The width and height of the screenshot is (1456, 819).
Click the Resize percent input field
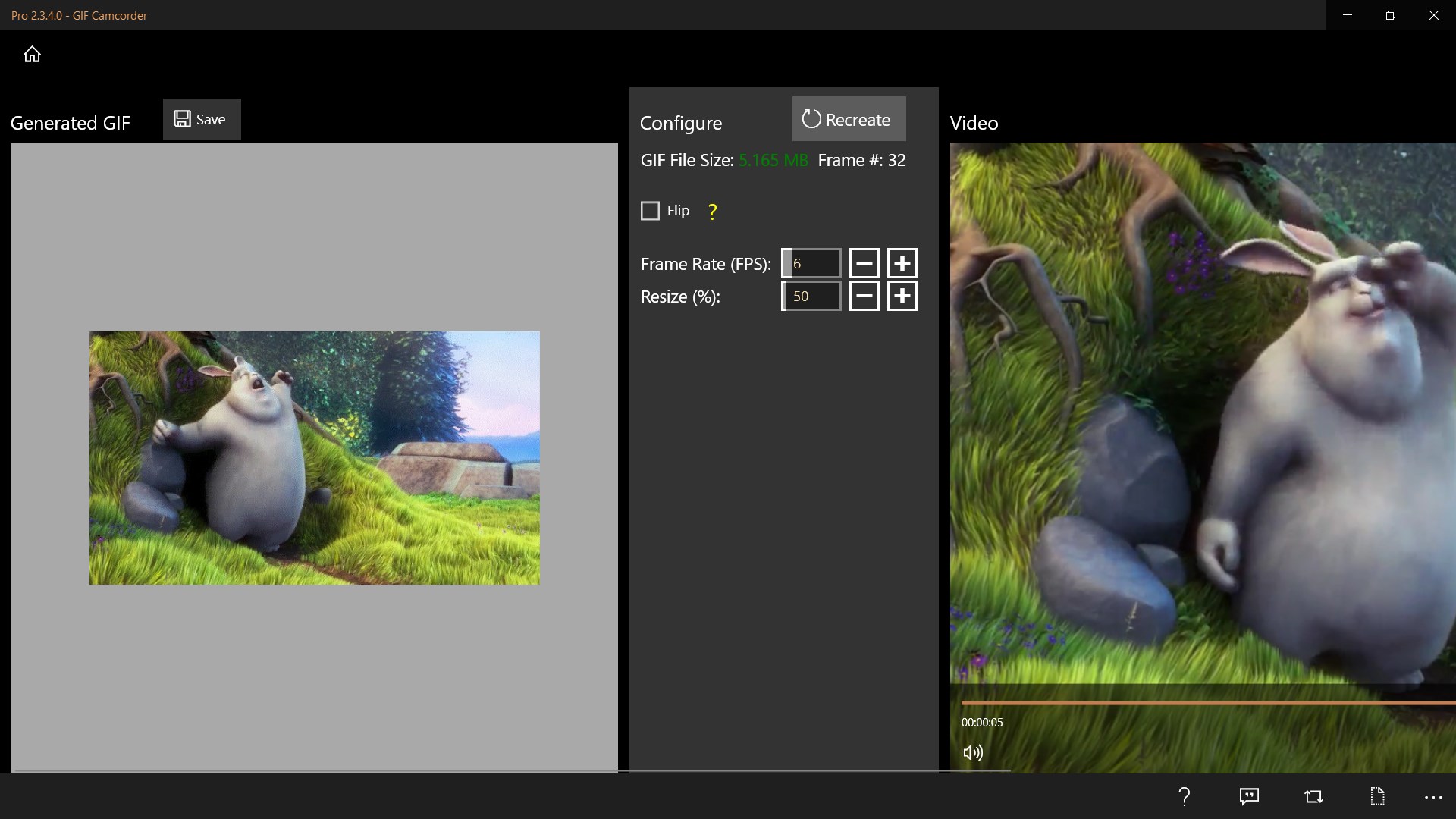tap(812, 296)
